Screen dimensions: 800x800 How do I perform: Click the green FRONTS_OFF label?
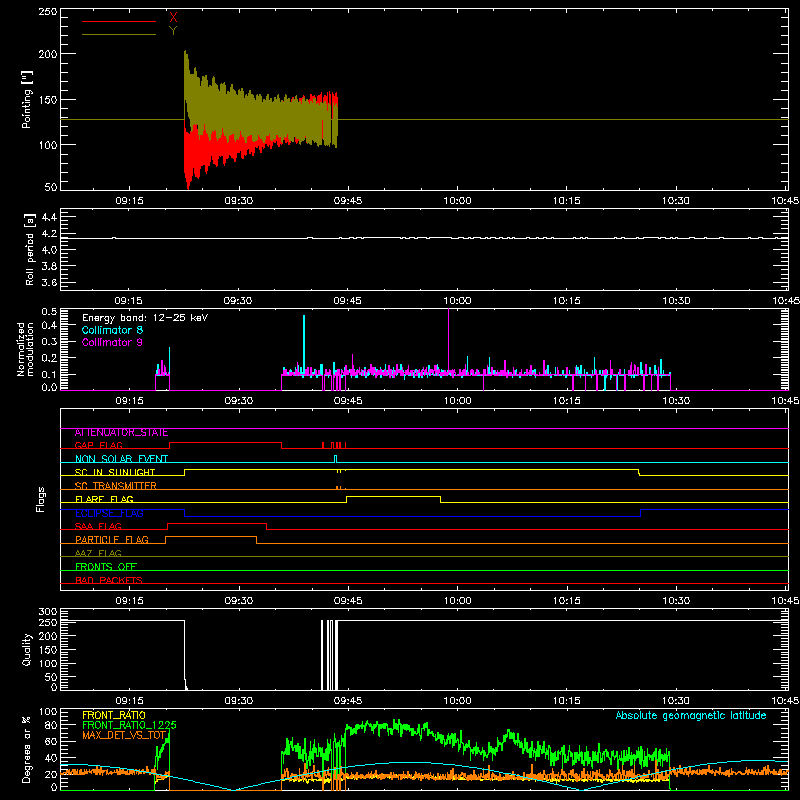click(106, 567)
